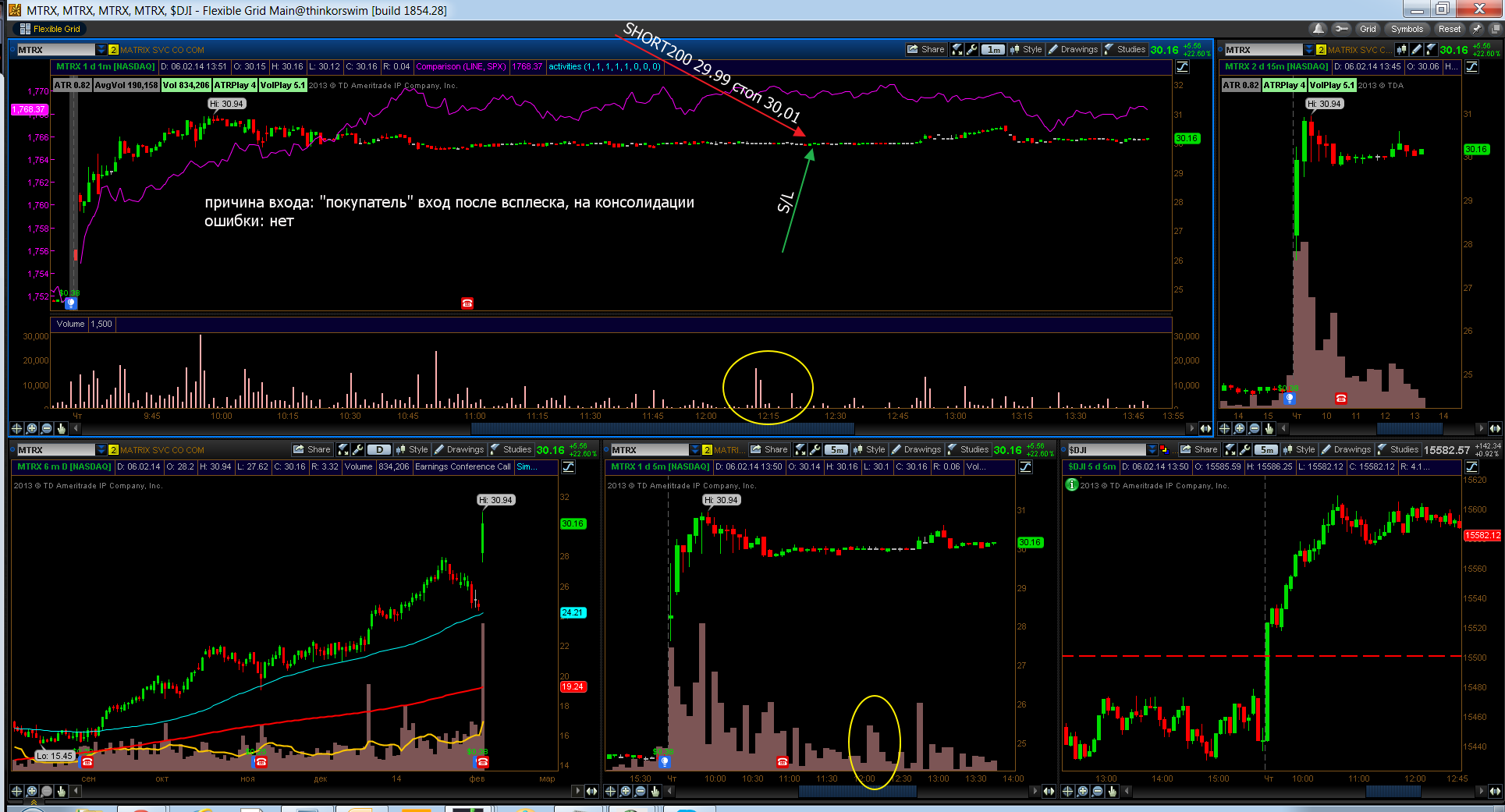Open alerts bell icon in top bar
This screenshot has height=812, width=1505.
[1319, 29]
